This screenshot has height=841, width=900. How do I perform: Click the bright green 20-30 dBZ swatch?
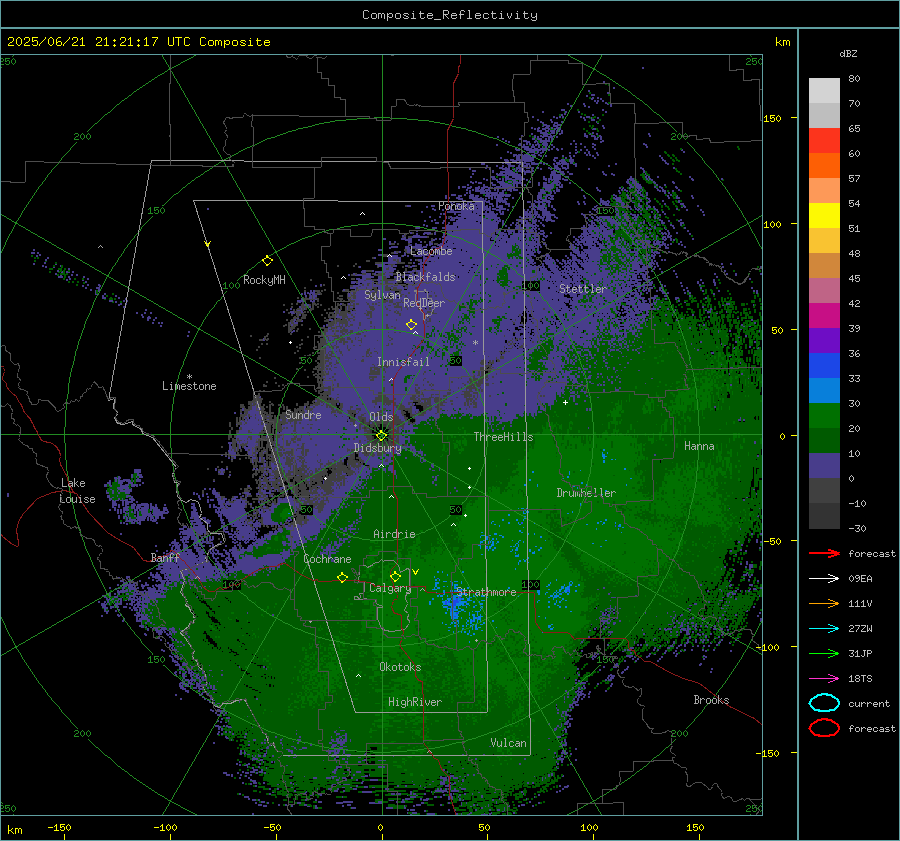pyautogui.click(x=824, y=416)
